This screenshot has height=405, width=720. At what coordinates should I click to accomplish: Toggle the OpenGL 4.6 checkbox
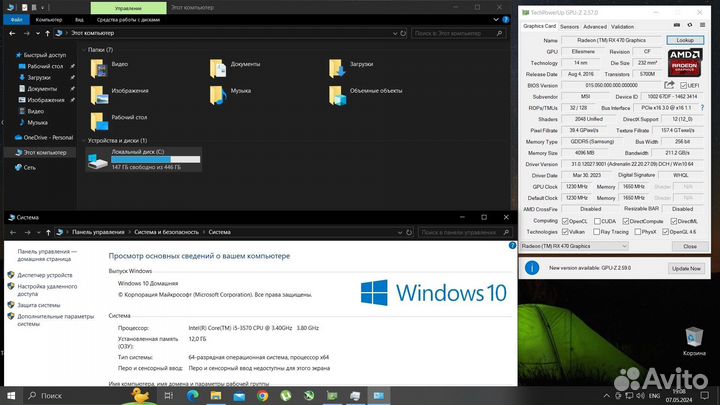pyautogui.click(x=665, y=232)
